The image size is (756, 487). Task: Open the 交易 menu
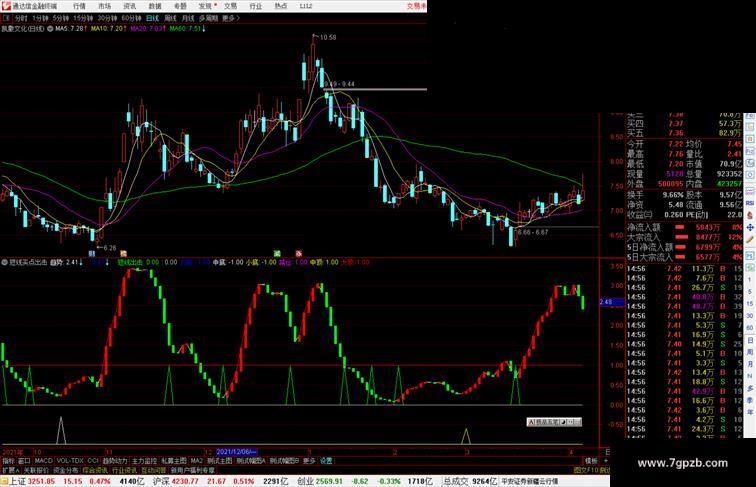(230, 6)
